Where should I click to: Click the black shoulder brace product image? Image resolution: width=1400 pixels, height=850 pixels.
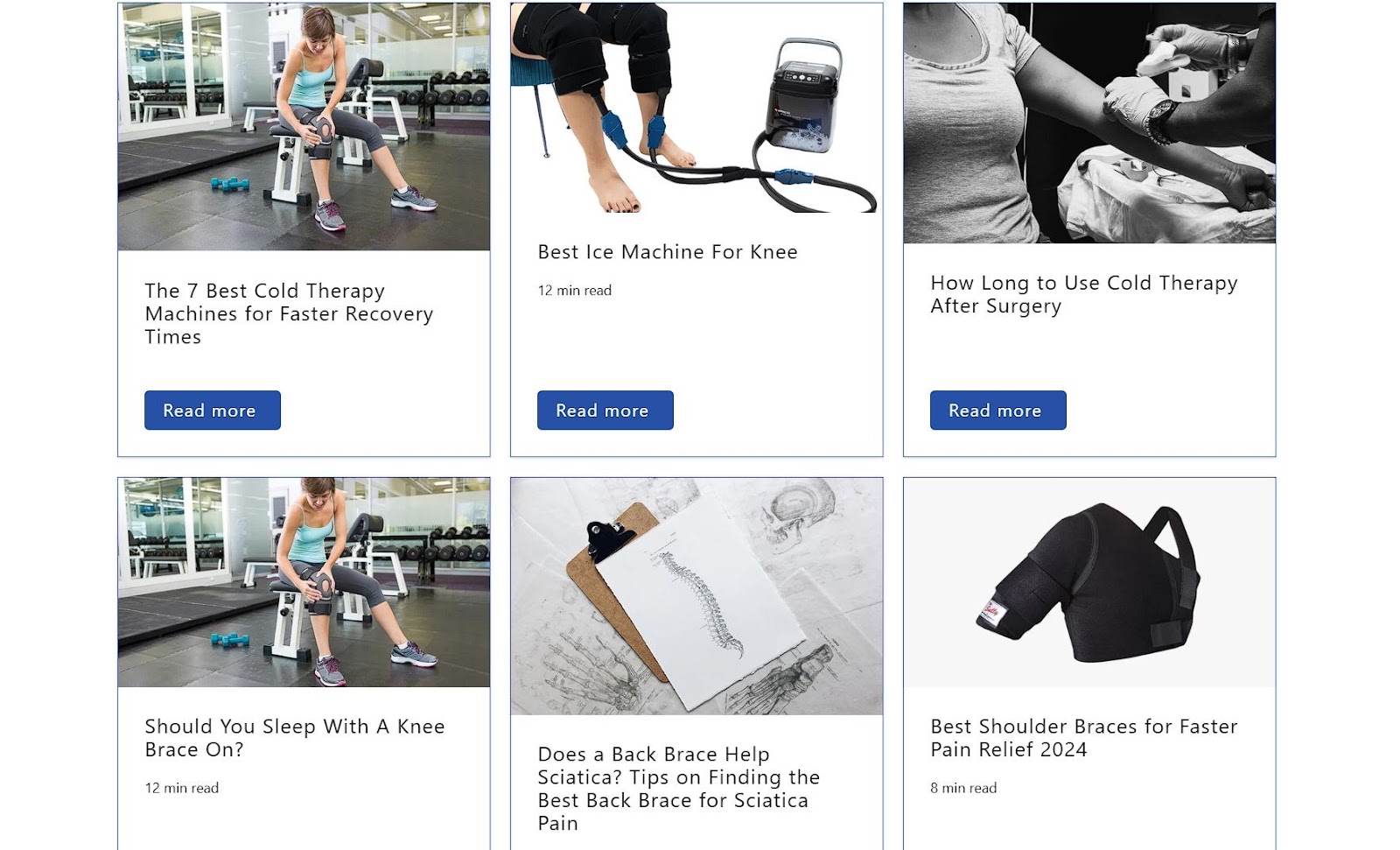[x=1089, y=582]
